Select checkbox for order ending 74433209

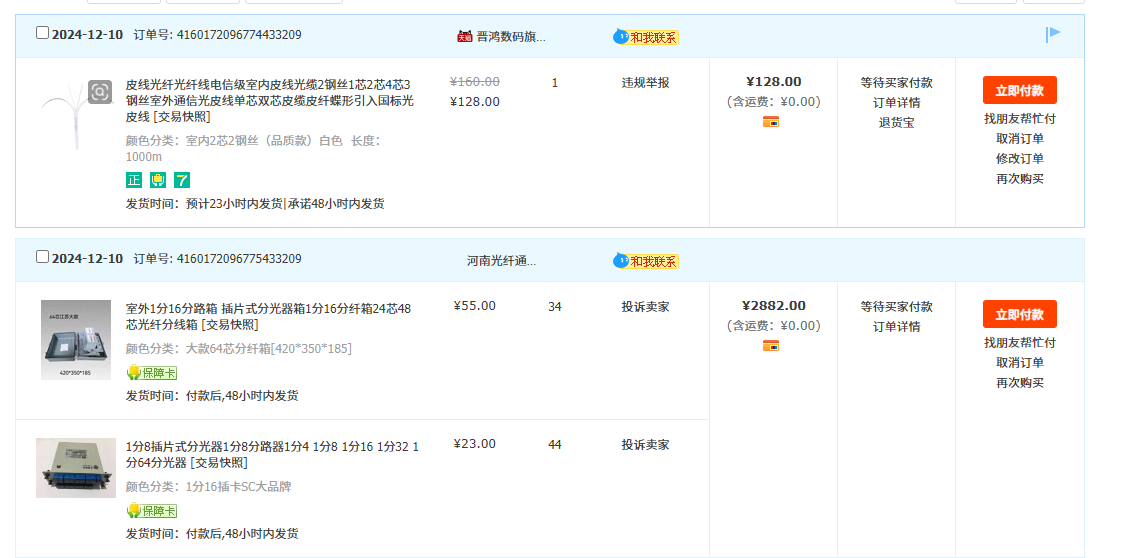point(42,33)
